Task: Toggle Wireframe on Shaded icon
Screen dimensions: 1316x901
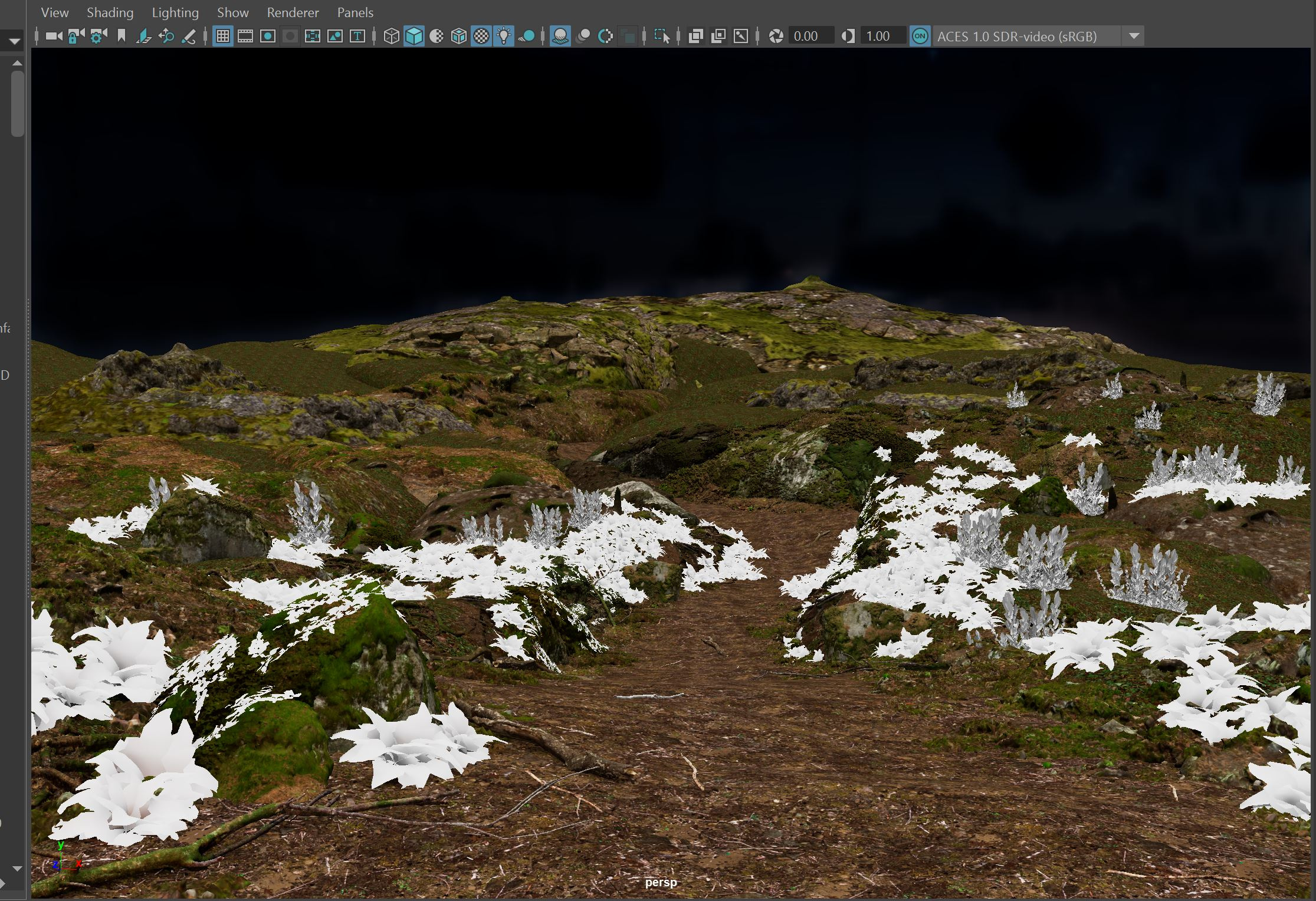Action: (x=458, y=37)
